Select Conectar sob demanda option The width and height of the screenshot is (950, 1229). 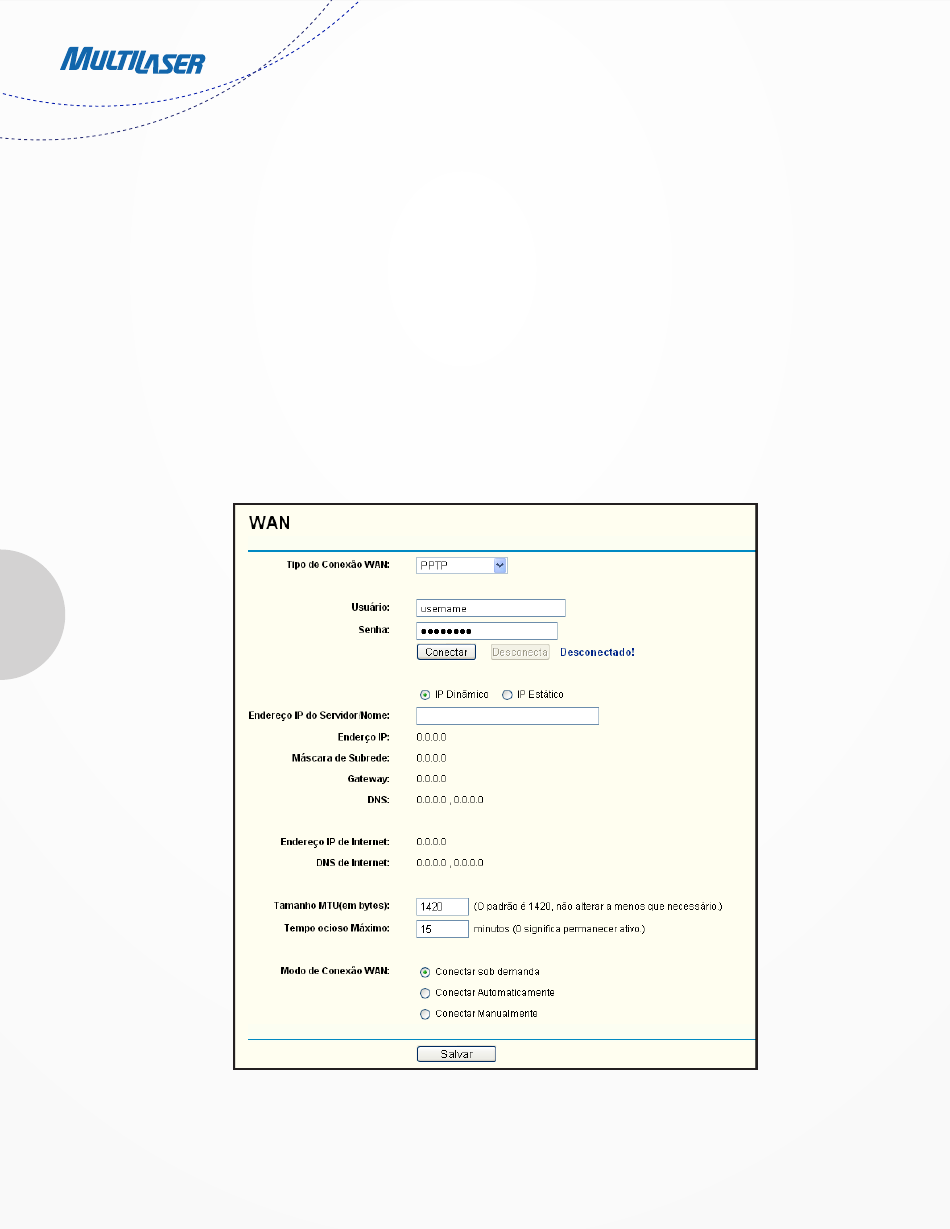pos(425,972)
